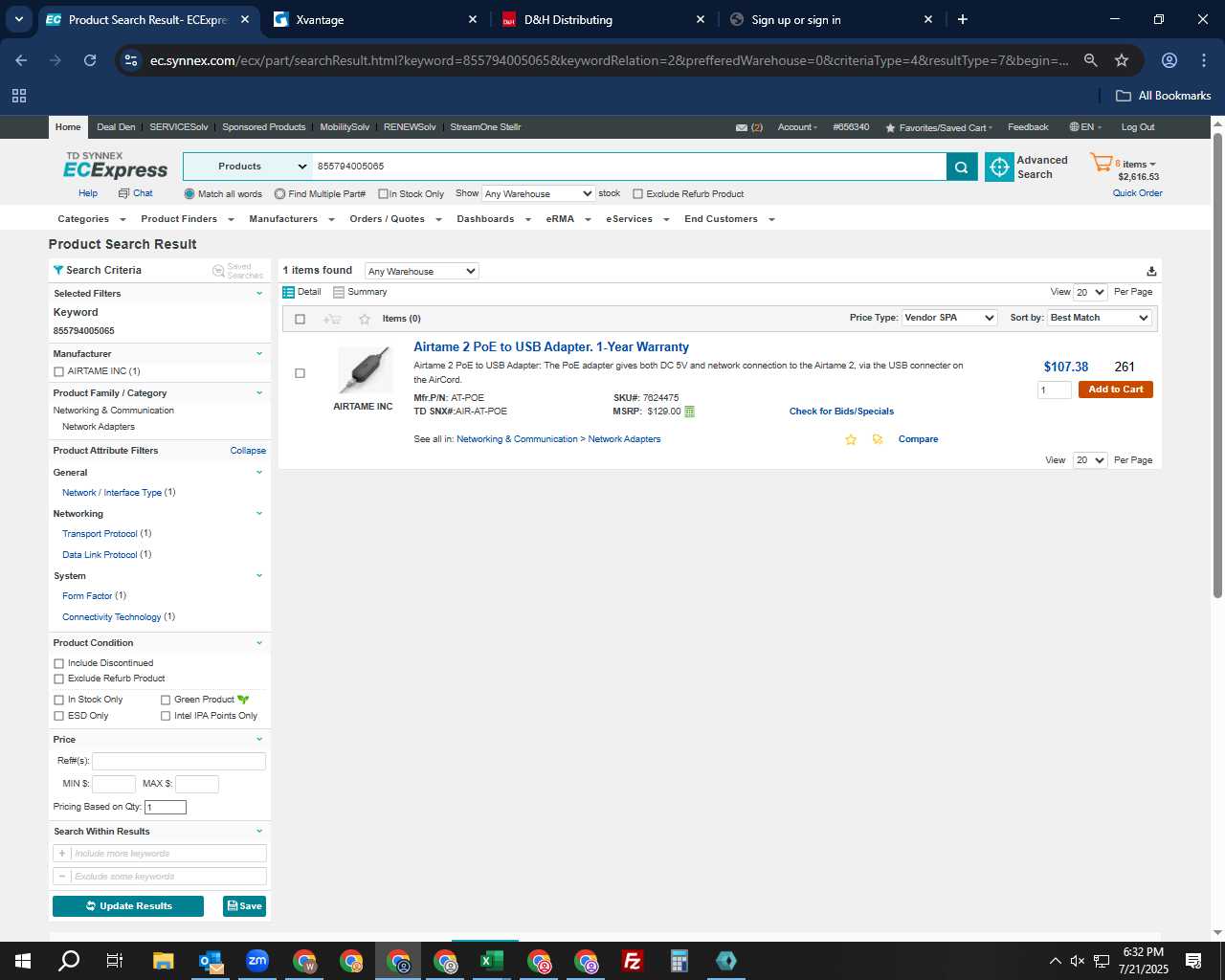
Task: Open the mail messages envelope icon
Action: click(742, 127)
